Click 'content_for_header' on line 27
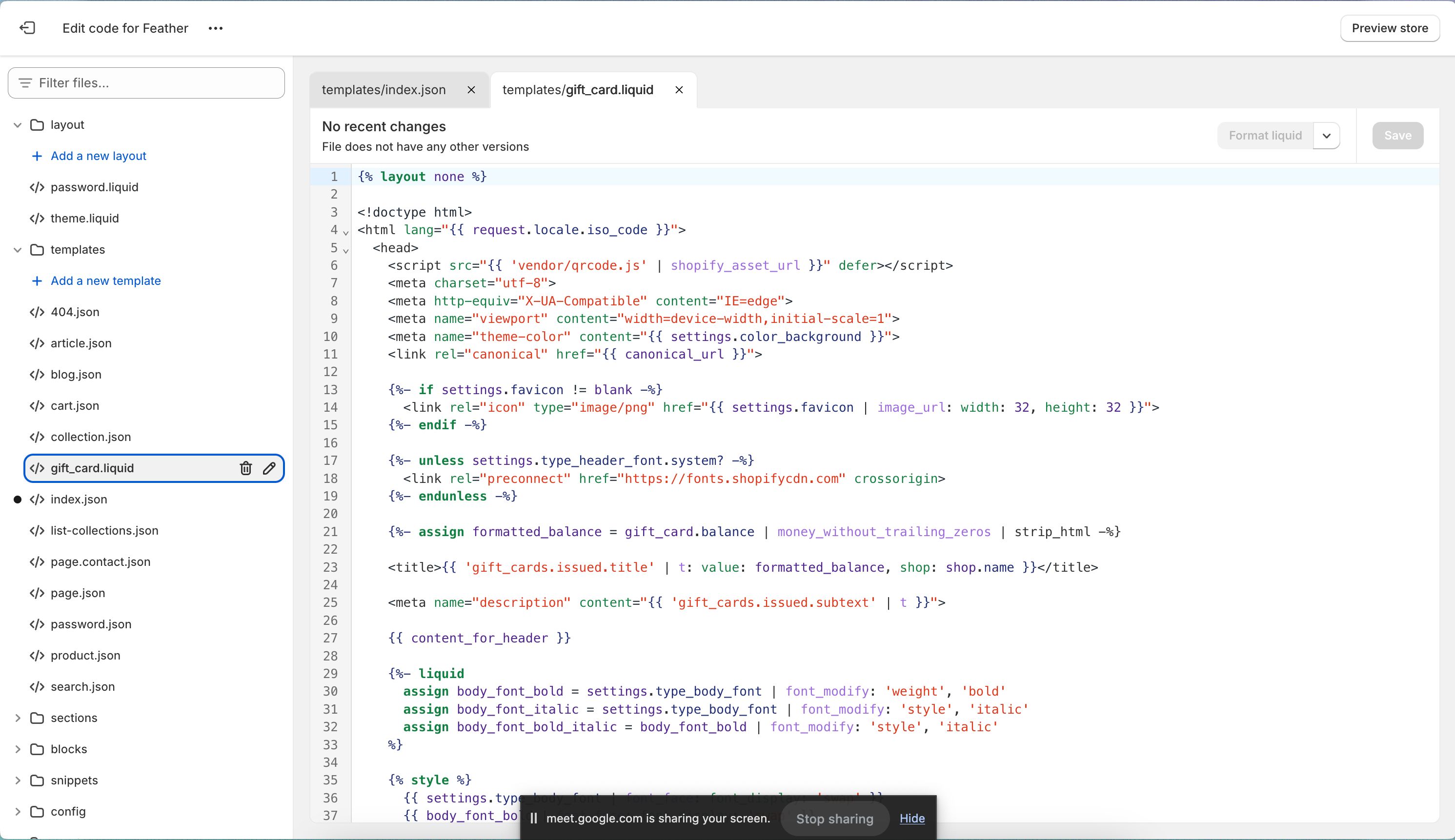This screenshot has height=840, width=1455. 480,638
